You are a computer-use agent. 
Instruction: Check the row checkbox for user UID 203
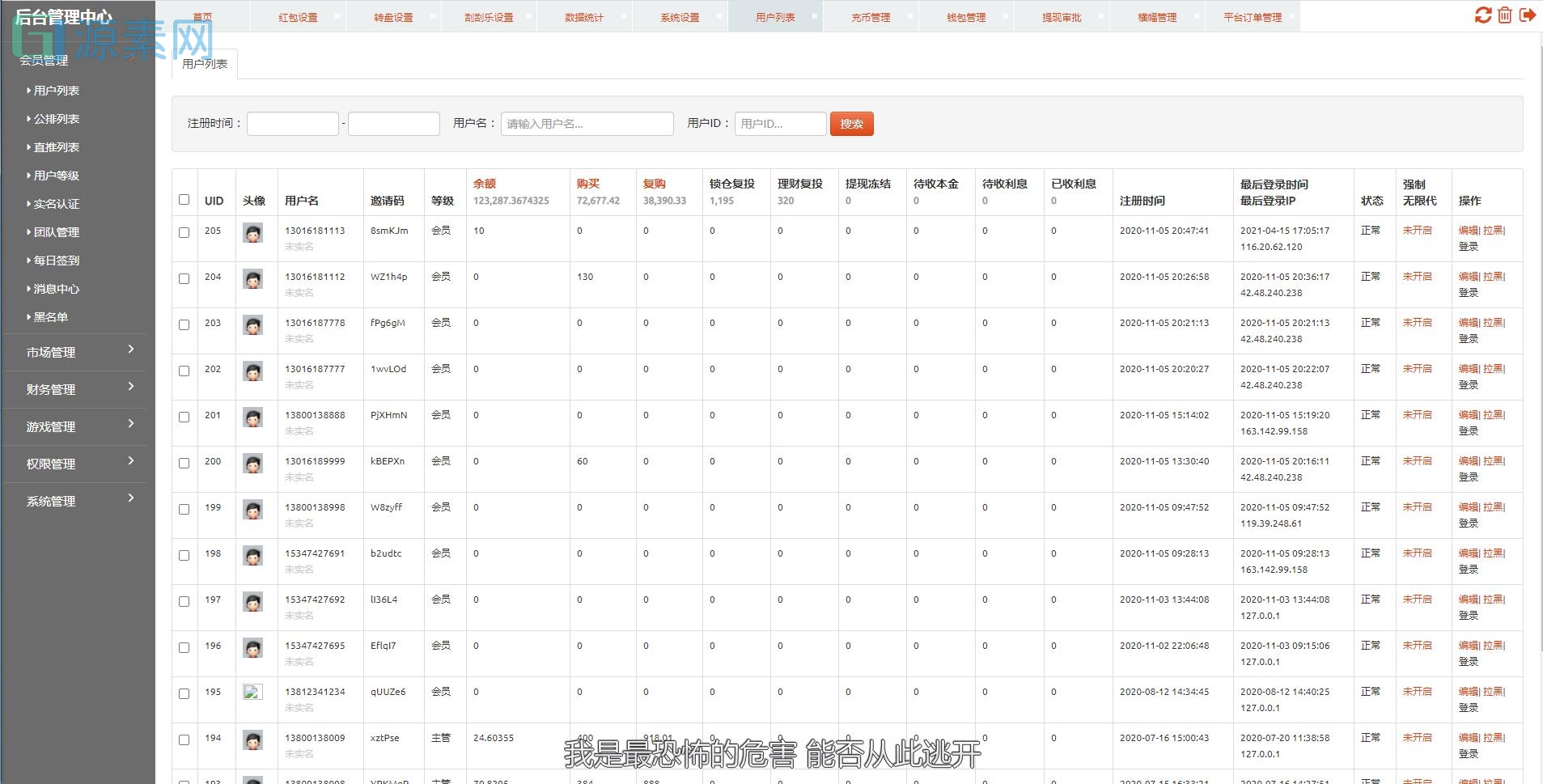(184, 324)
